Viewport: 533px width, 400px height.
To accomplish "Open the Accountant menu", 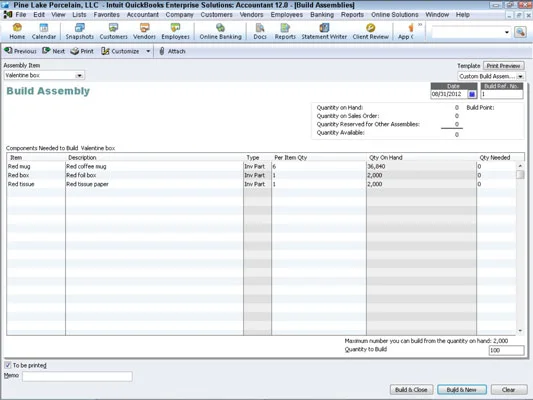I will 142,15.
